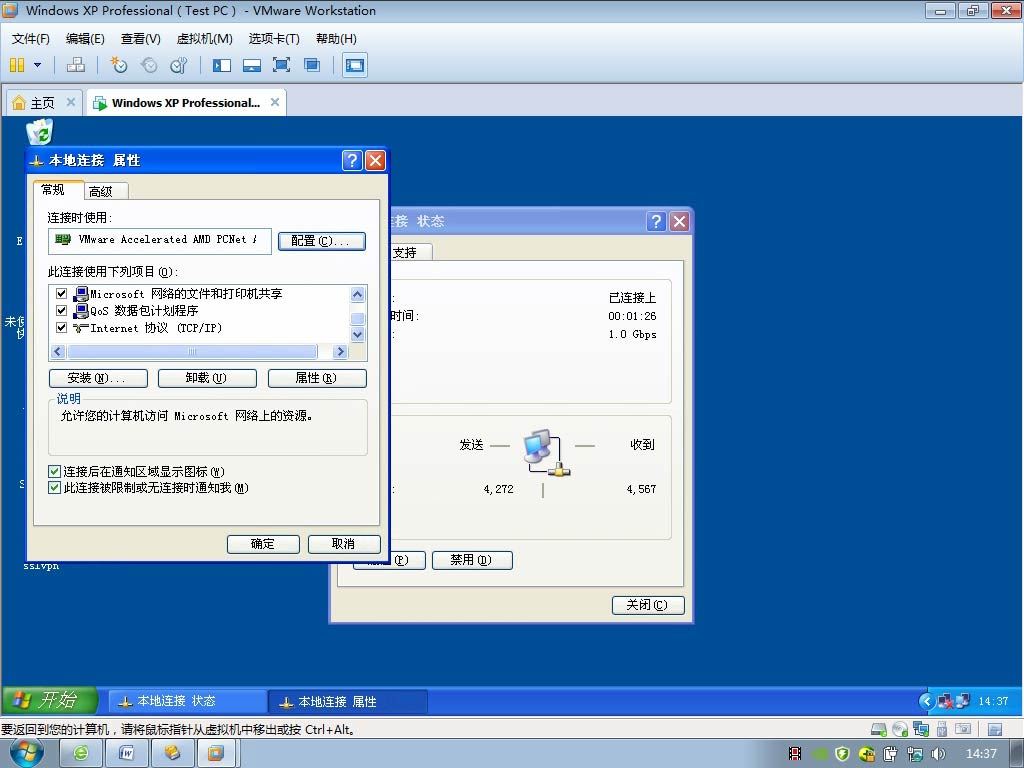Open the power options dropdown arrow
Screen dimensions: 1024x768
click(x=37, y=65)
